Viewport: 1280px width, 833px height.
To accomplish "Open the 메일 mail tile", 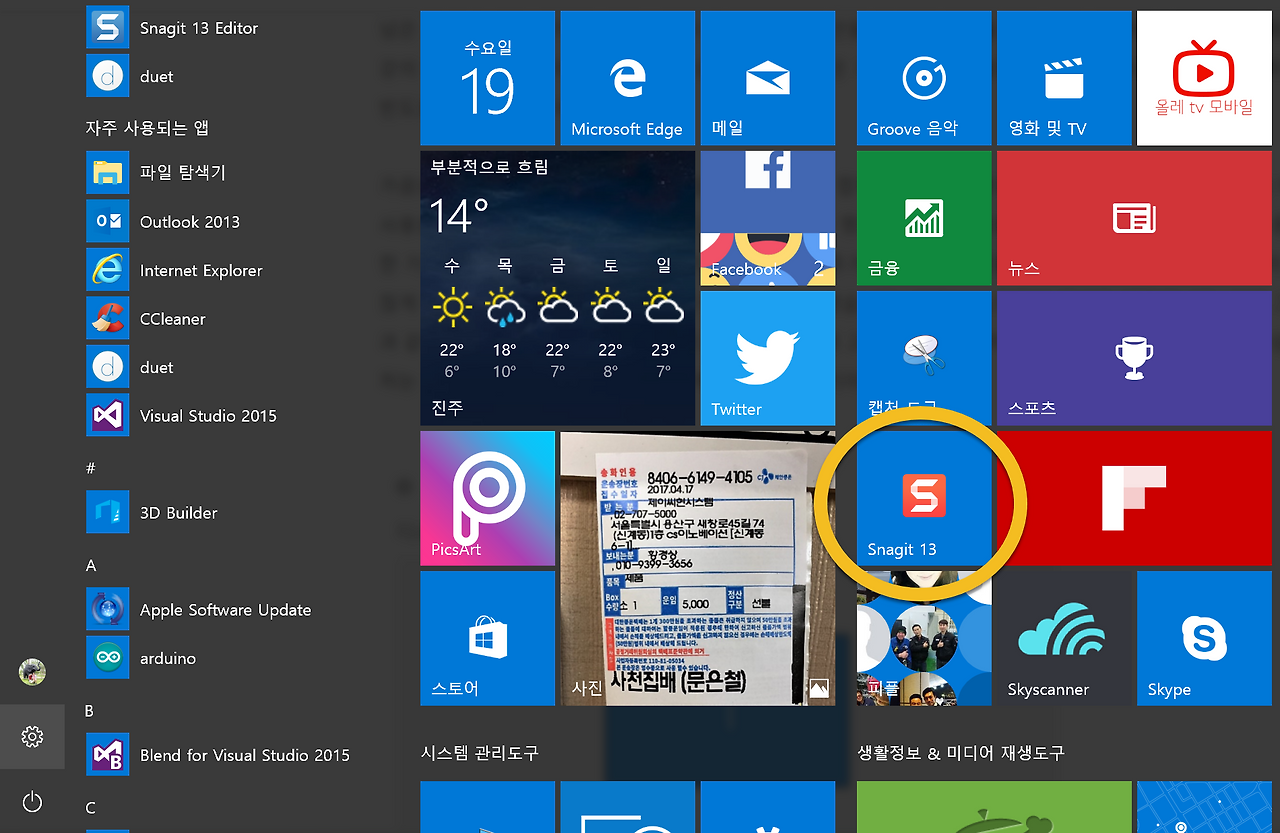I will (767, 78).
